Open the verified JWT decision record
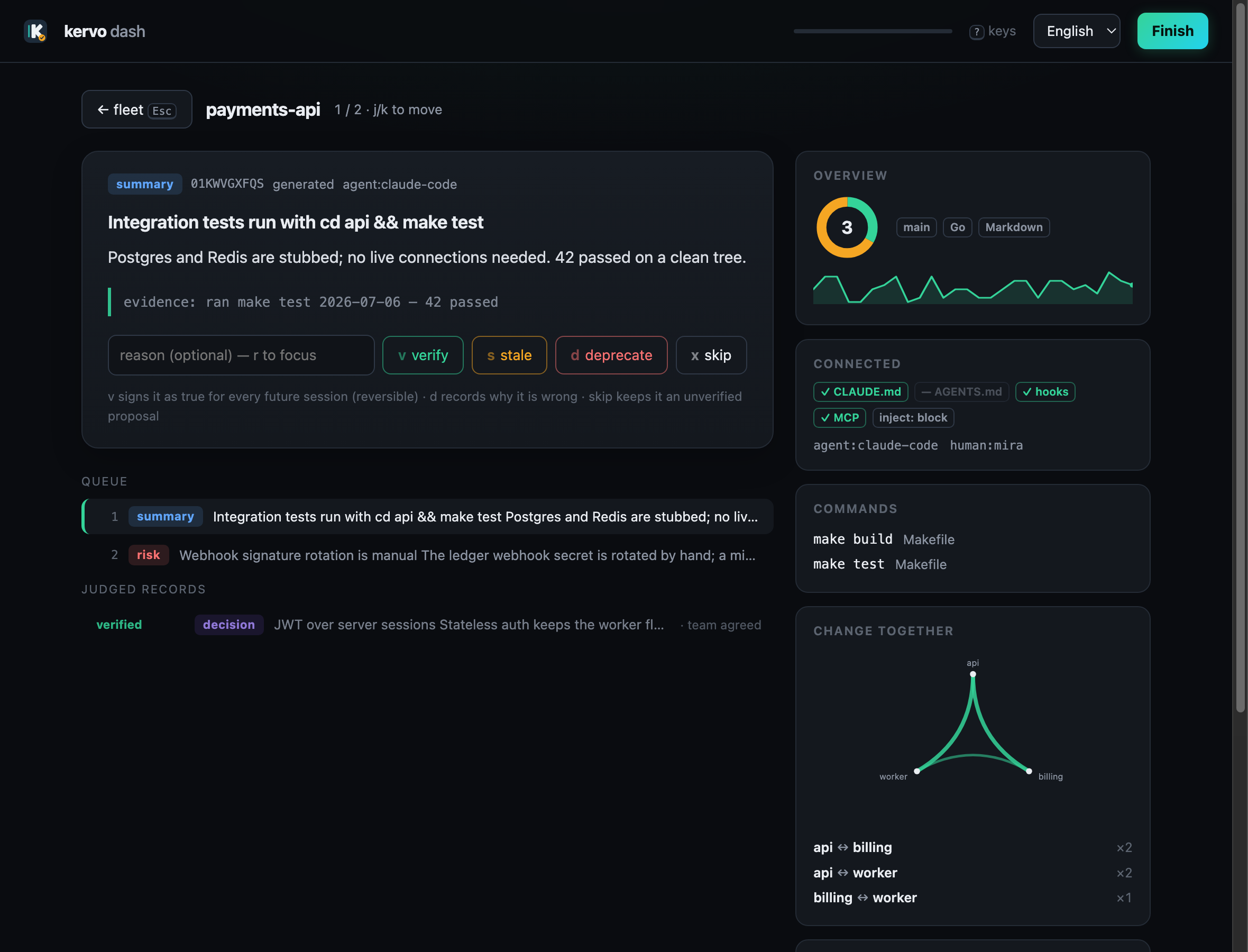 [x=428, y=625]
